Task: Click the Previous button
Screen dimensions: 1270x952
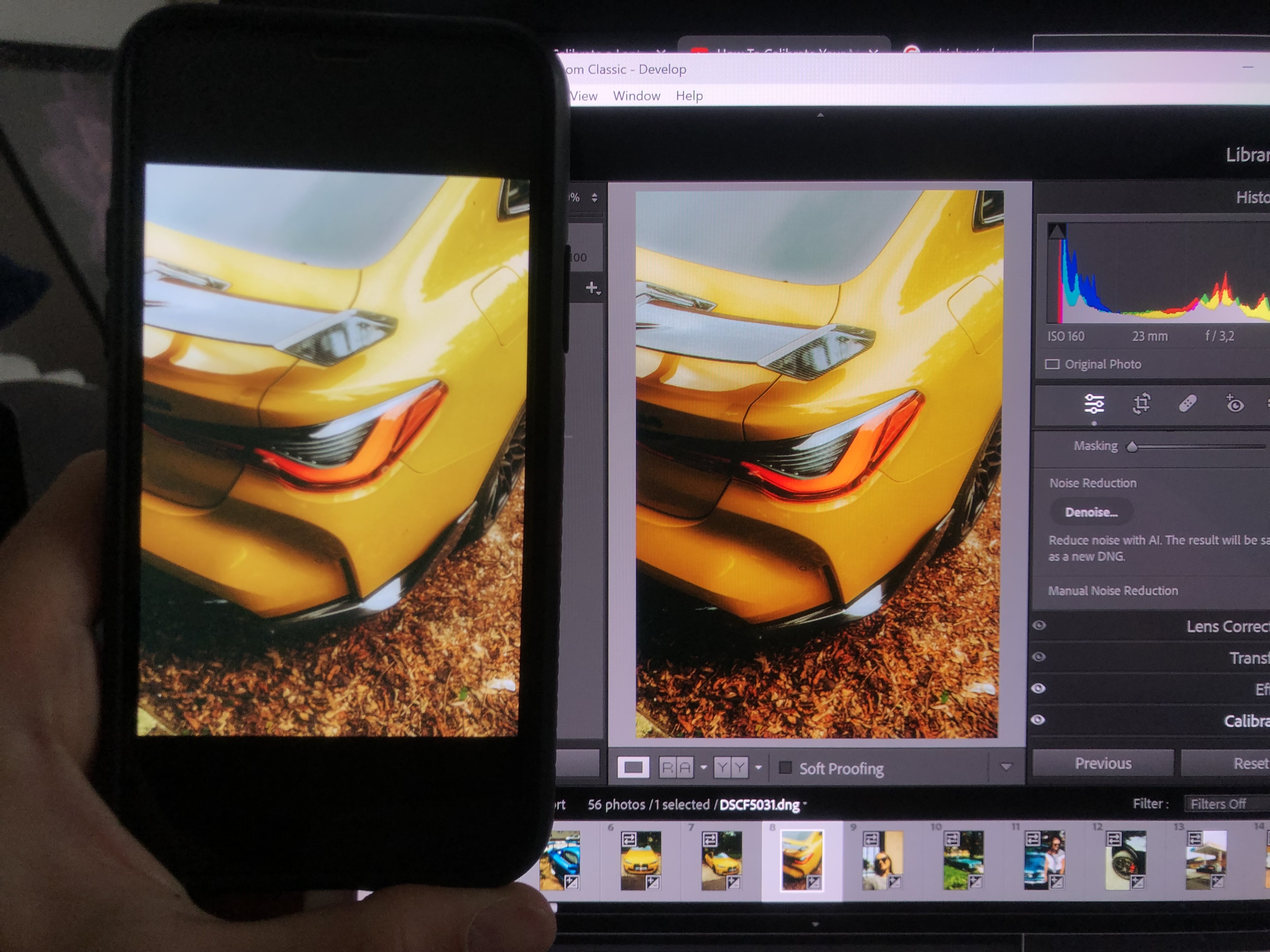Action: [1103, 763]
